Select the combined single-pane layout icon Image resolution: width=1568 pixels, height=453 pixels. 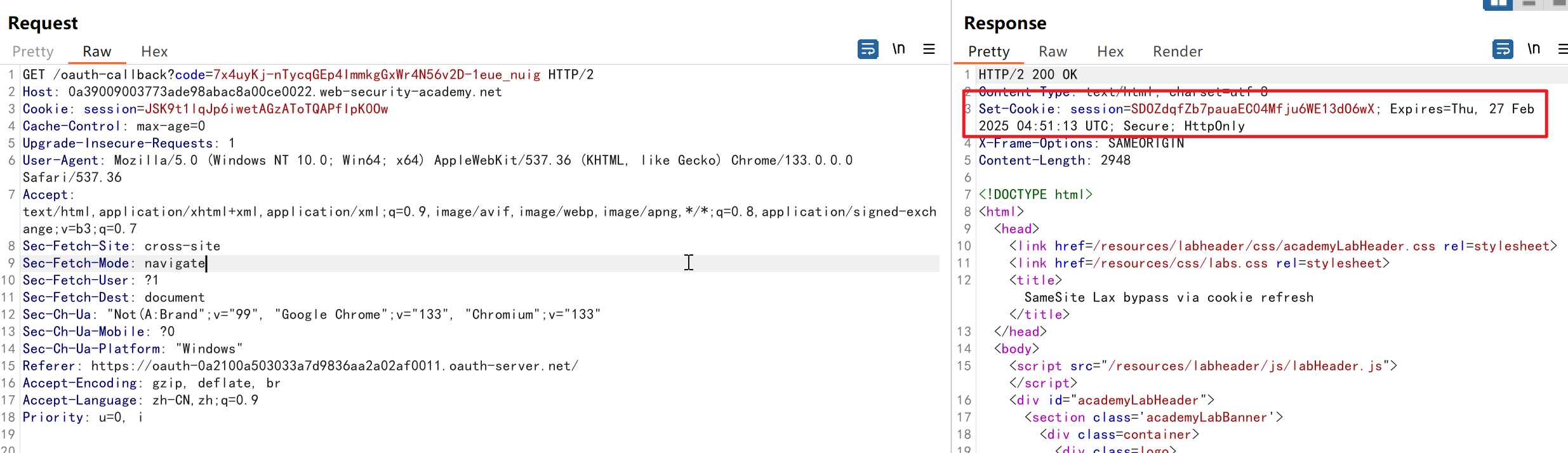[x=1558, y=4]
